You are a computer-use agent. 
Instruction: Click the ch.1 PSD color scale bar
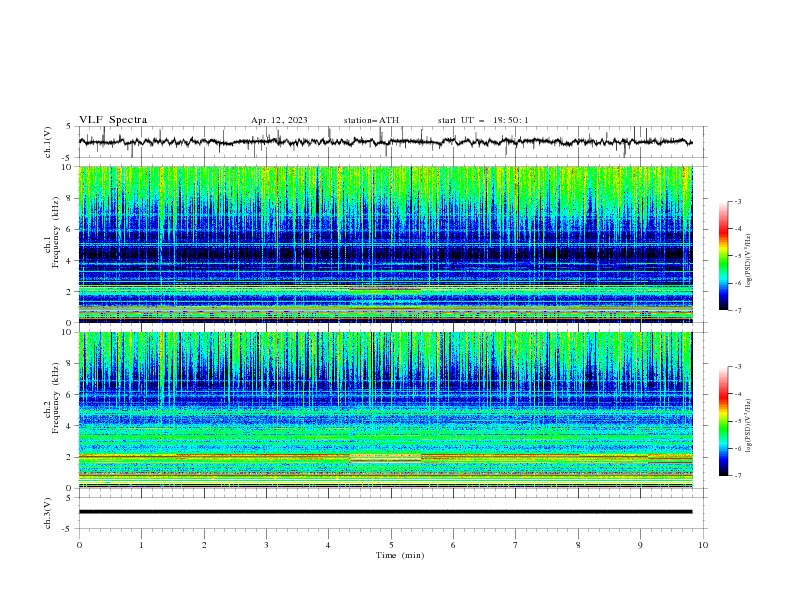click(724, 256)
